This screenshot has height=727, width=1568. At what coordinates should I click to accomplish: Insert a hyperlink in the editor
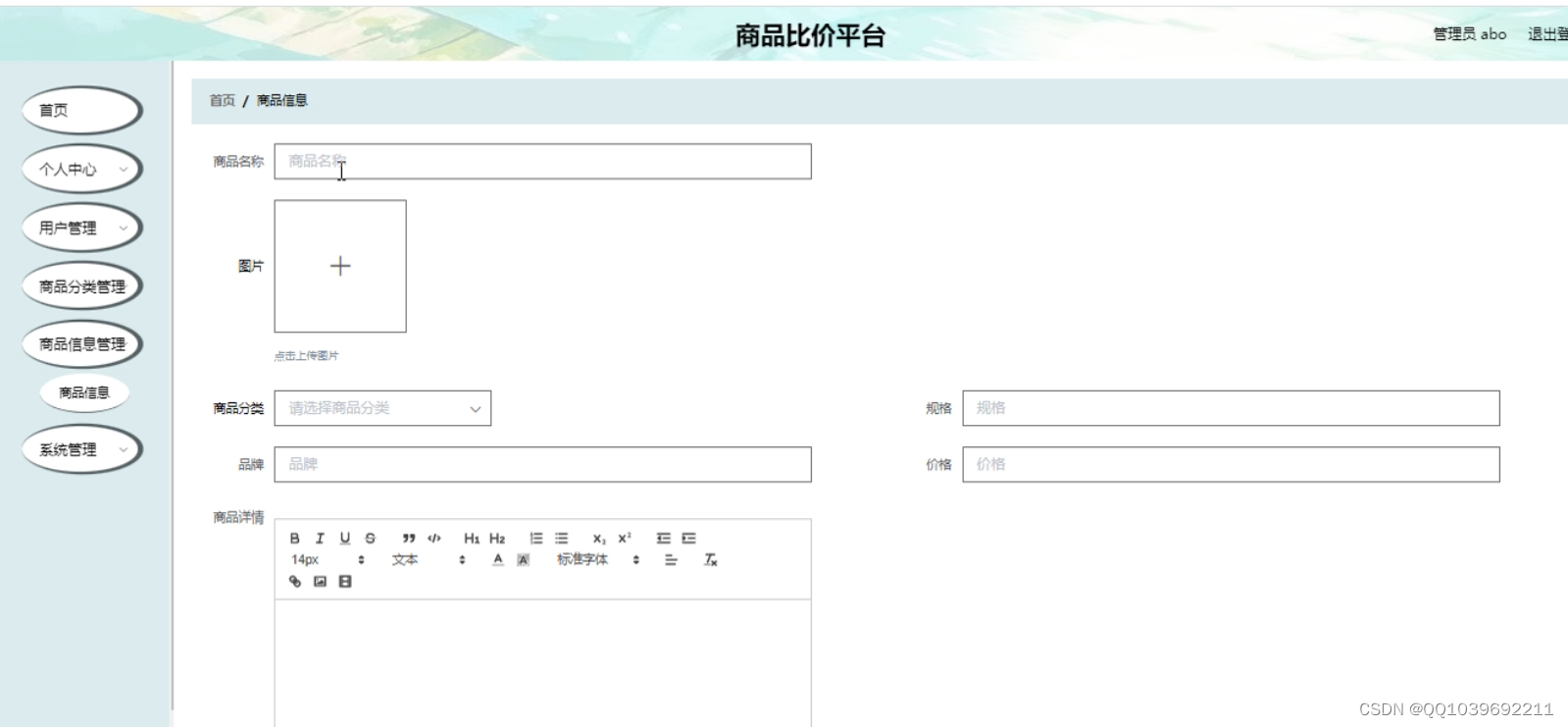click(294, 581)
